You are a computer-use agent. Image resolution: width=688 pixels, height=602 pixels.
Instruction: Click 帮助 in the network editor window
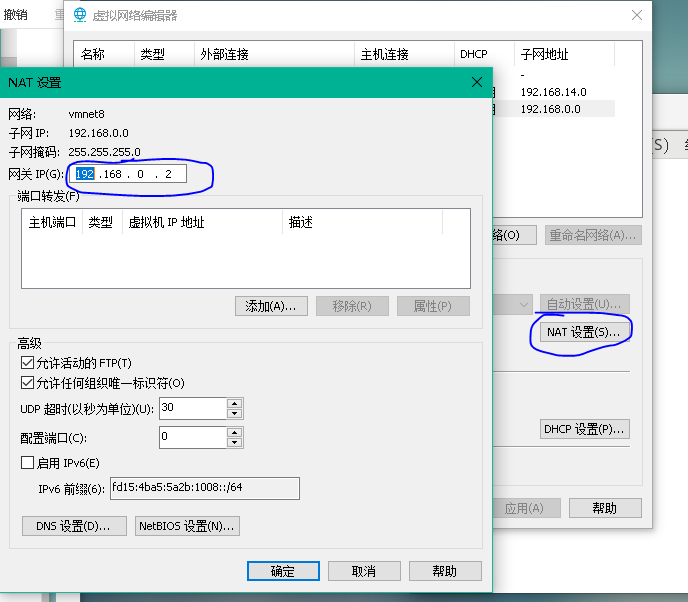point(605,508)
